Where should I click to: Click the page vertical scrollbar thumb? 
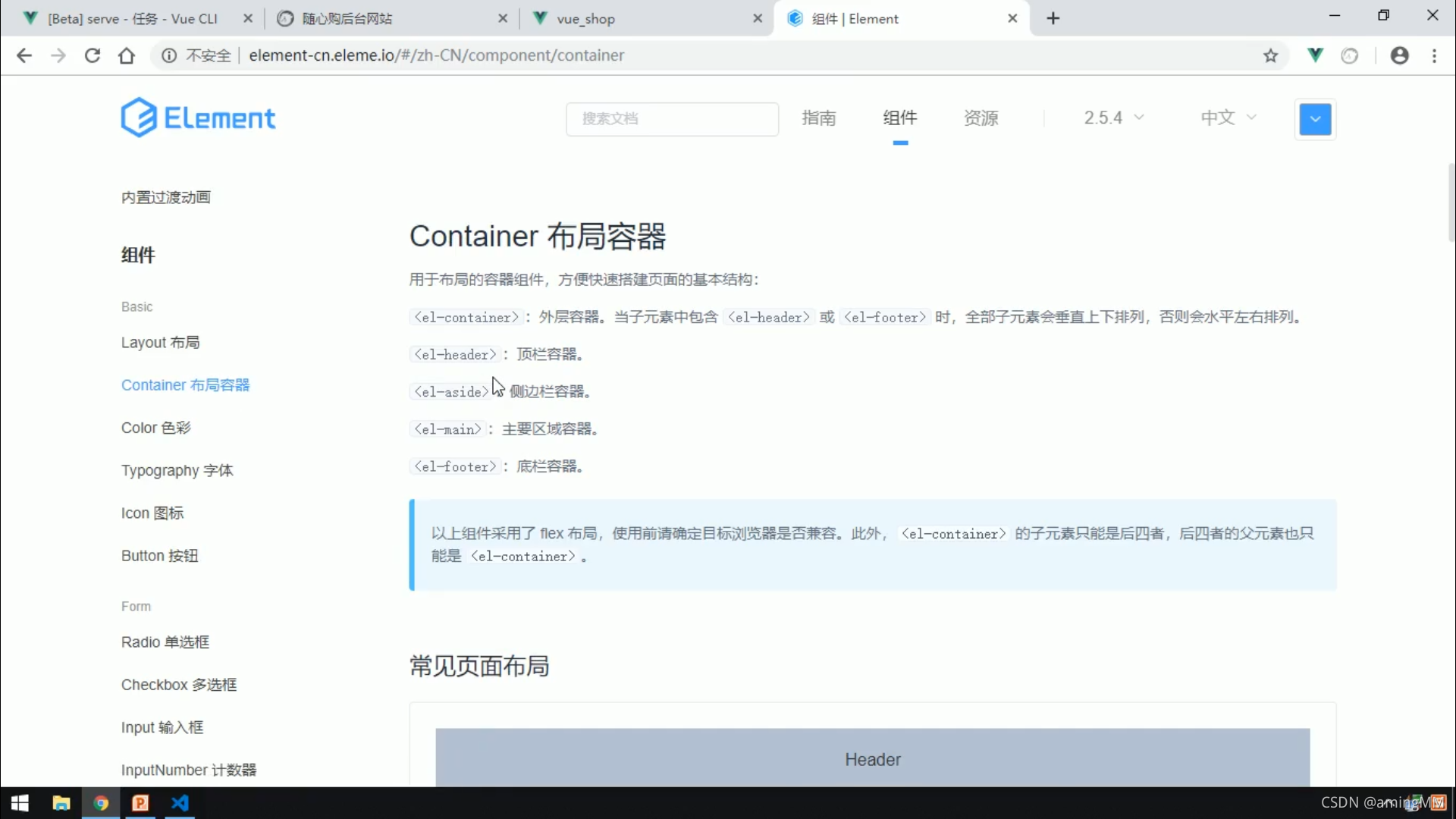click(1451, 202)
